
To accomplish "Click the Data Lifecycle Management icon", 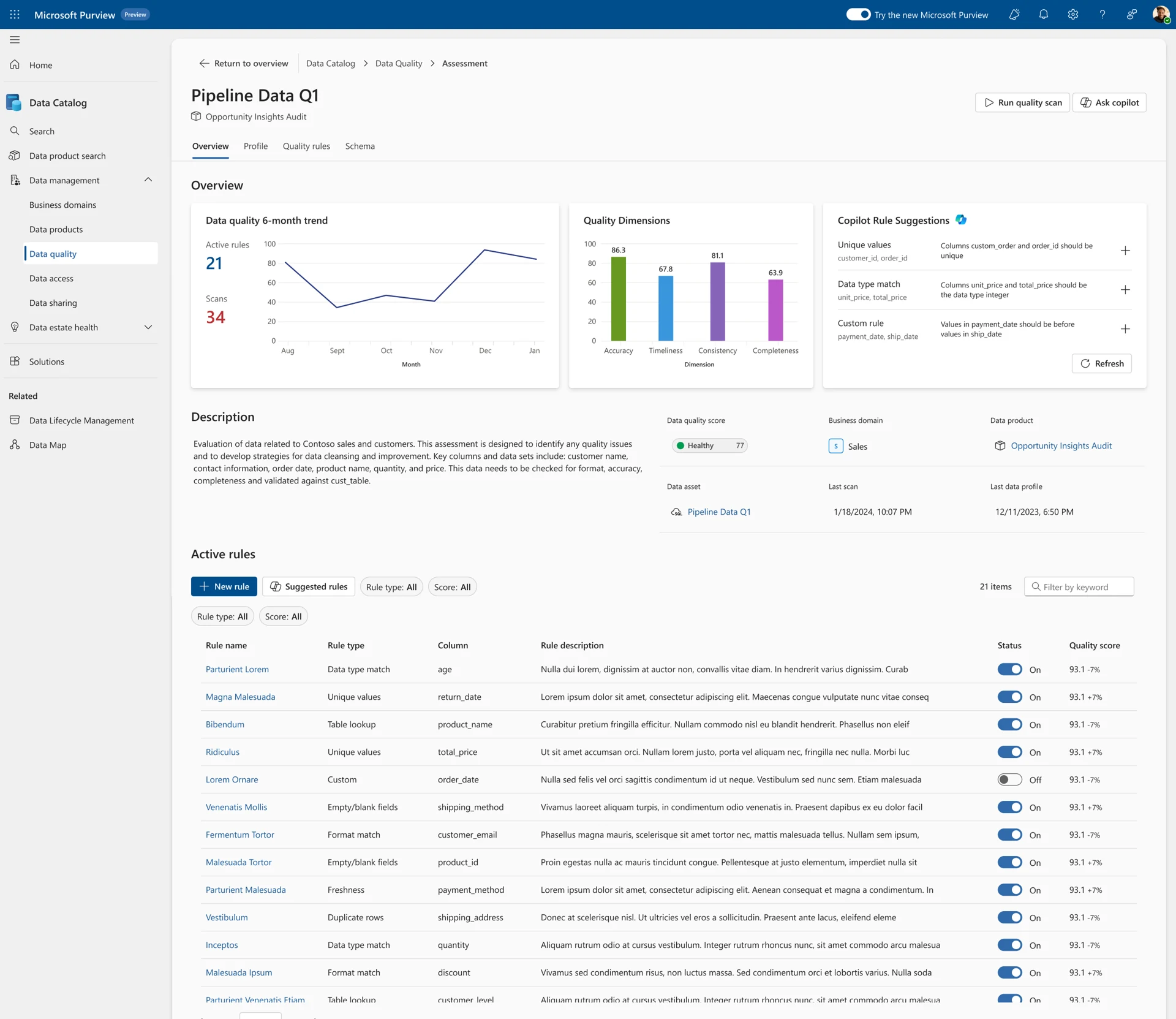I will pos(15,420).
